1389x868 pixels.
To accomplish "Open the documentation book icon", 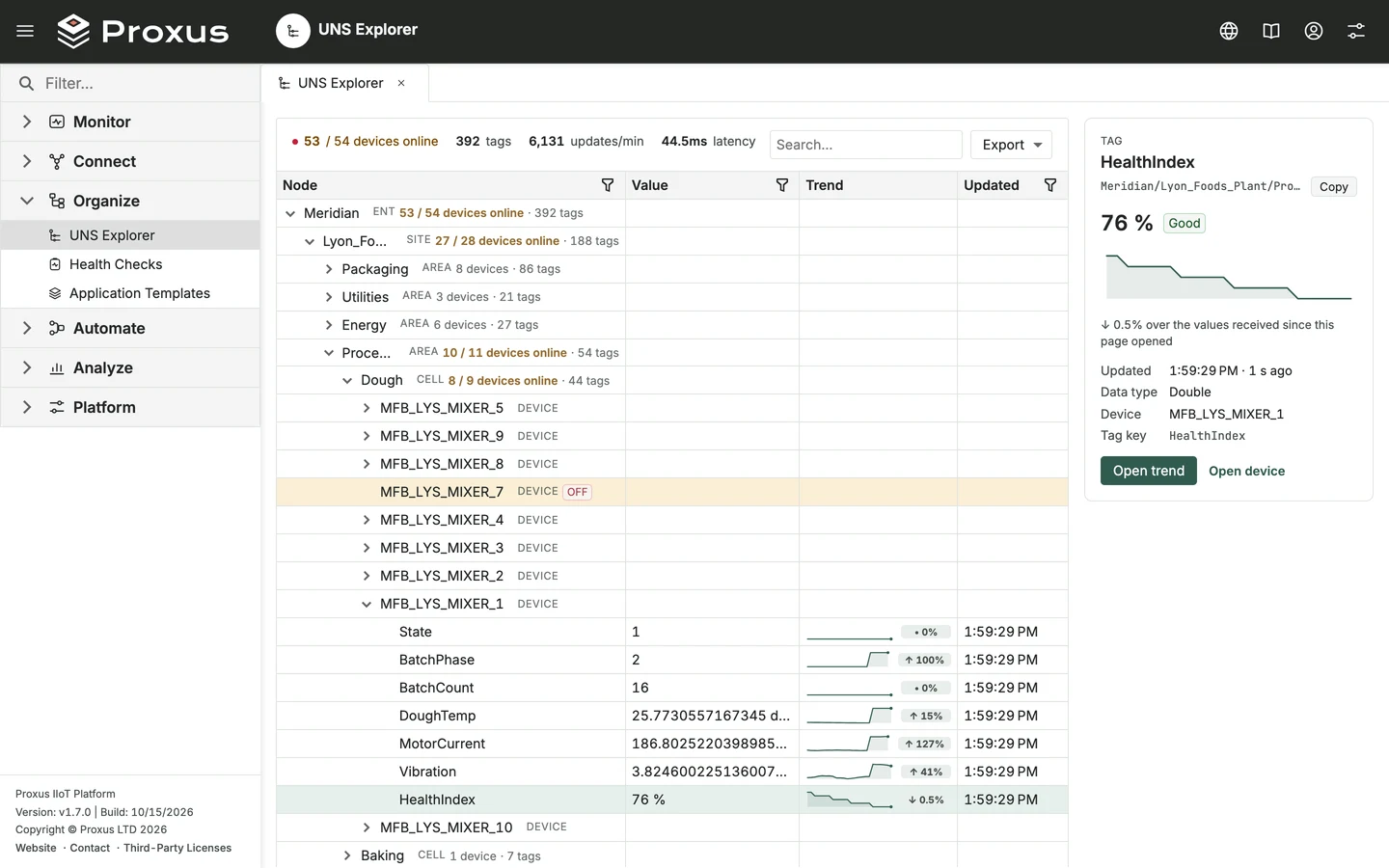I will click(1271, 31).
